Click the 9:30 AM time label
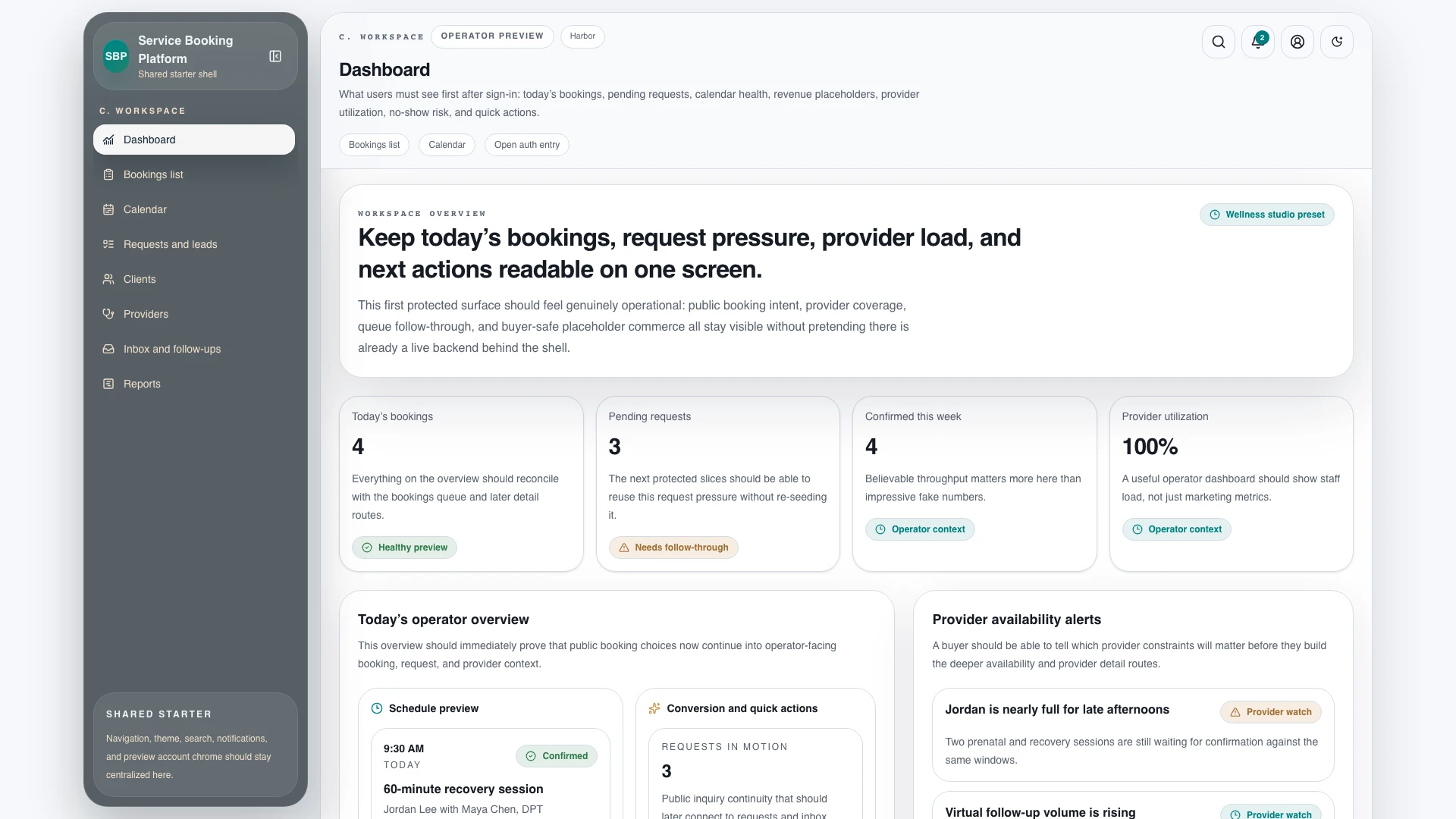Image resolution: width=1456 pixels, height=819 pixels. click(403, 748)
